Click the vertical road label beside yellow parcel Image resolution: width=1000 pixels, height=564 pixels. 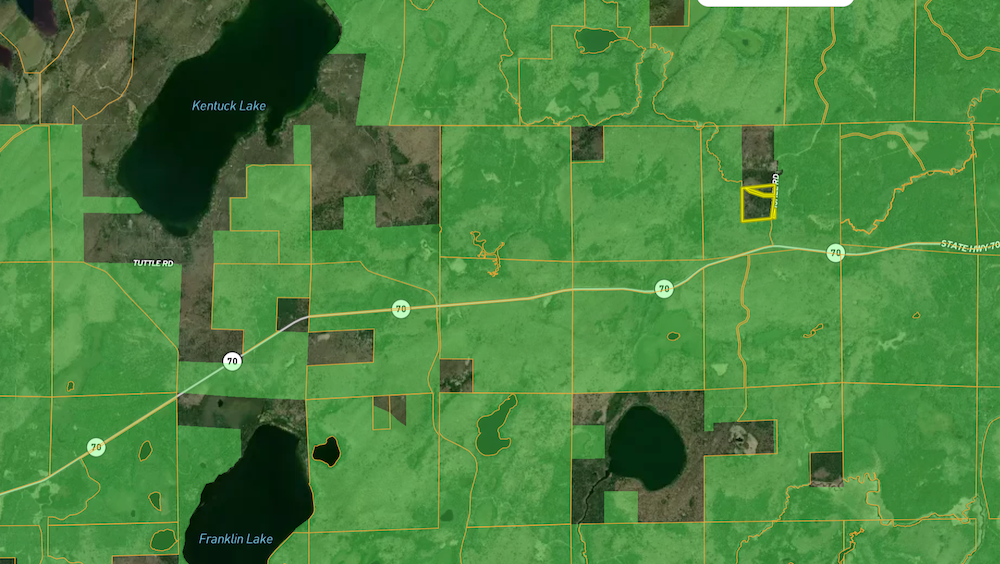pyautogui.click(x=775, y=183)
